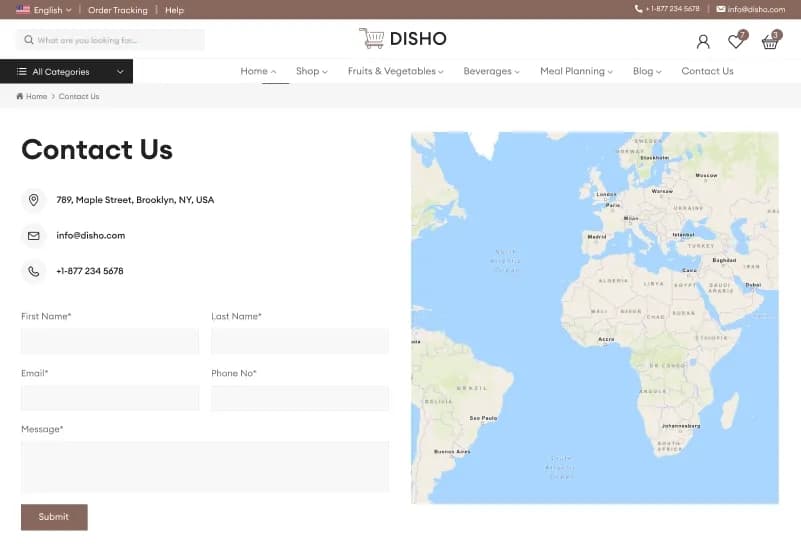
Task: Expand the Beverages menu
Action: coord(491,71)
